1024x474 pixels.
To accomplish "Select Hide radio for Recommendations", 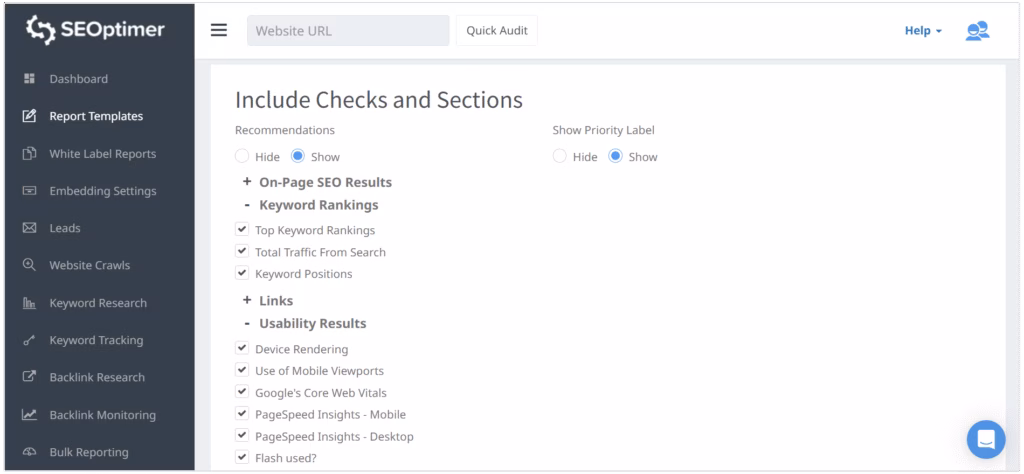I will click(x=242, y=157).
